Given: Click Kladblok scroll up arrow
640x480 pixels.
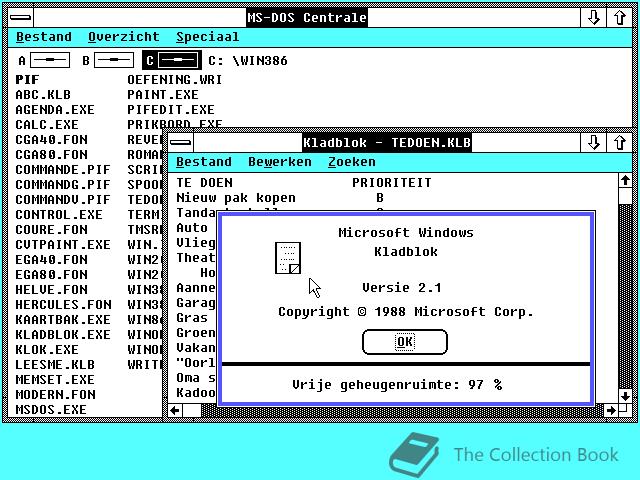Looking at the screenshot, I should coord(625,180).
